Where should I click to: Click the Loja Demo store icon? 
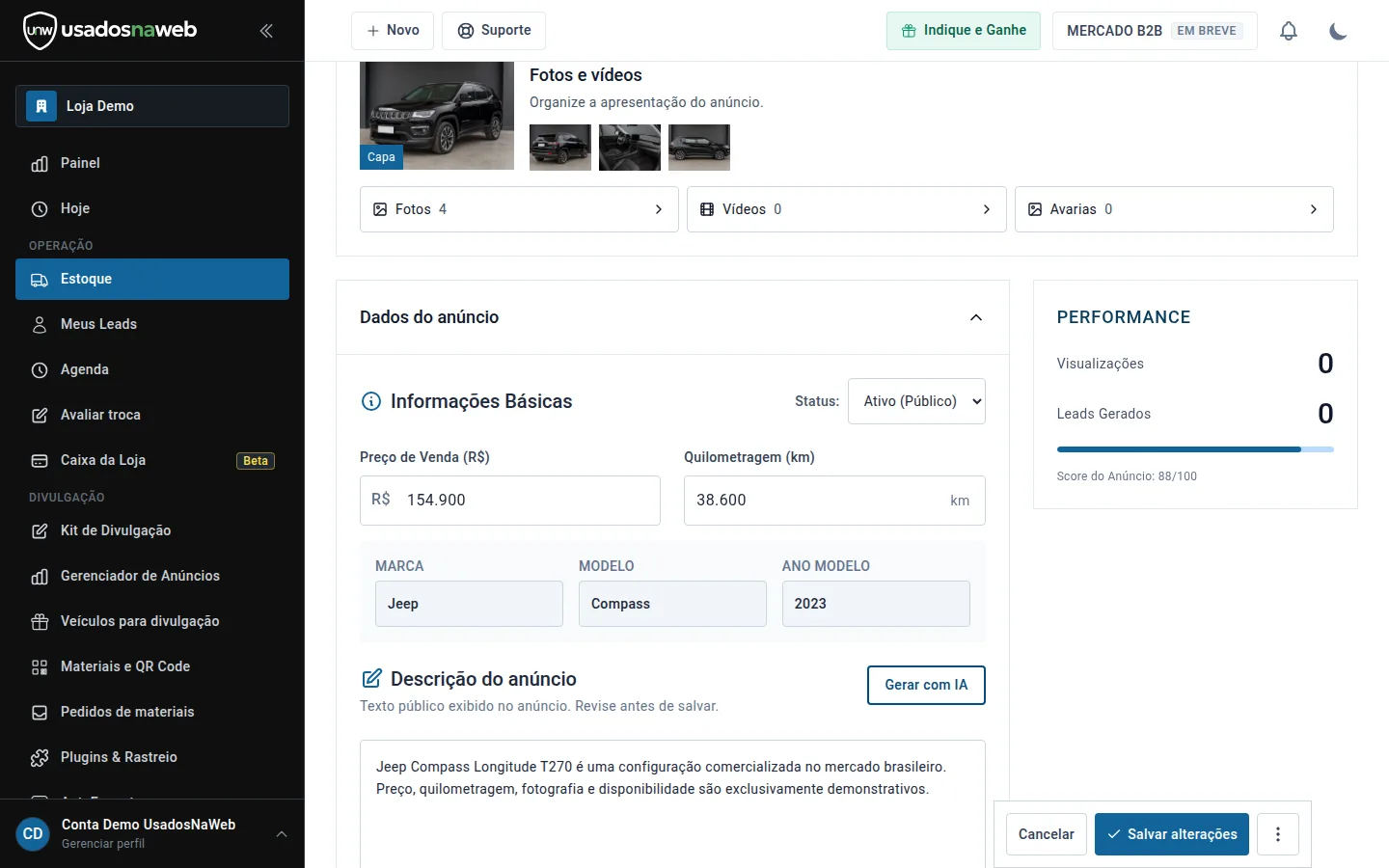point(41,106)
